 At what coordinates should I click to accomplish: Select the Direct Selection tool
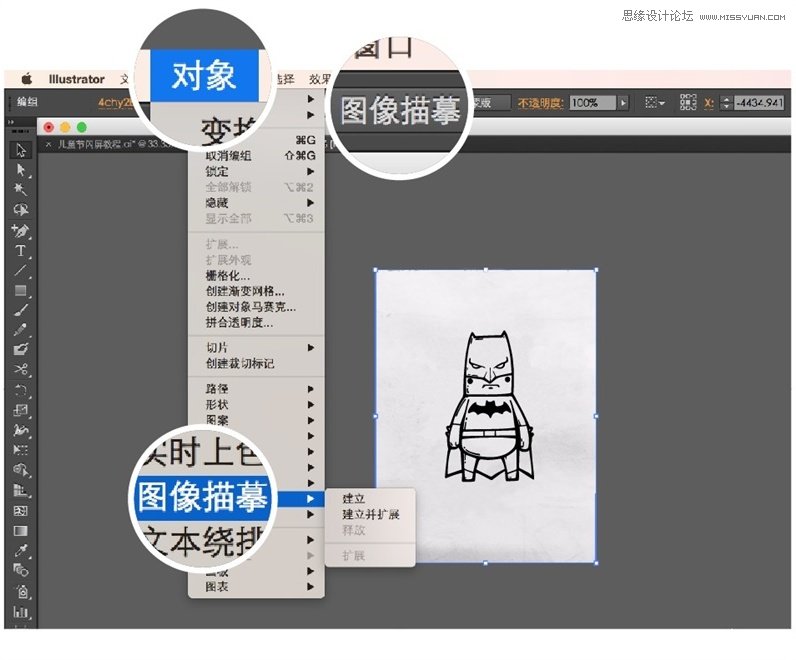coord(21,170)
